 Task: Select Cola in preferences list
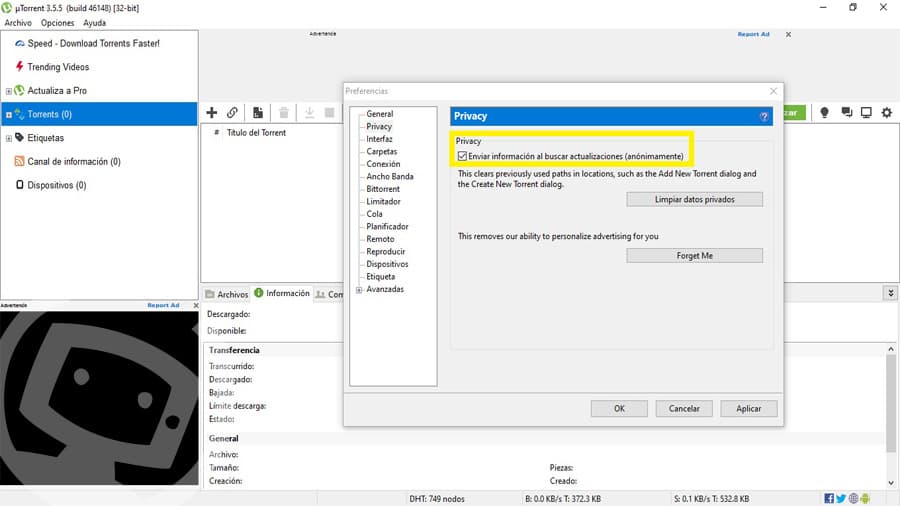pos(374,214)
